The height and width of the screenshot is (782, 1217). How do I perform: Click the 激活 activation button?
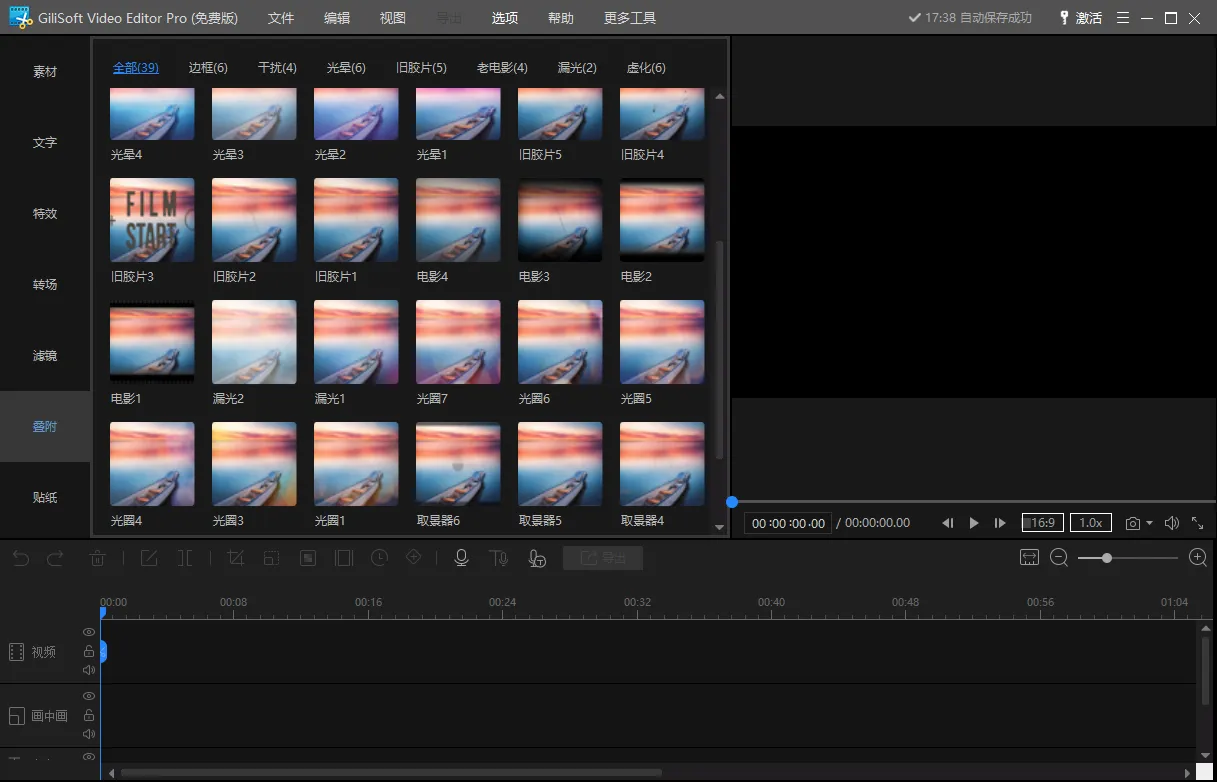pos(1080,18)
